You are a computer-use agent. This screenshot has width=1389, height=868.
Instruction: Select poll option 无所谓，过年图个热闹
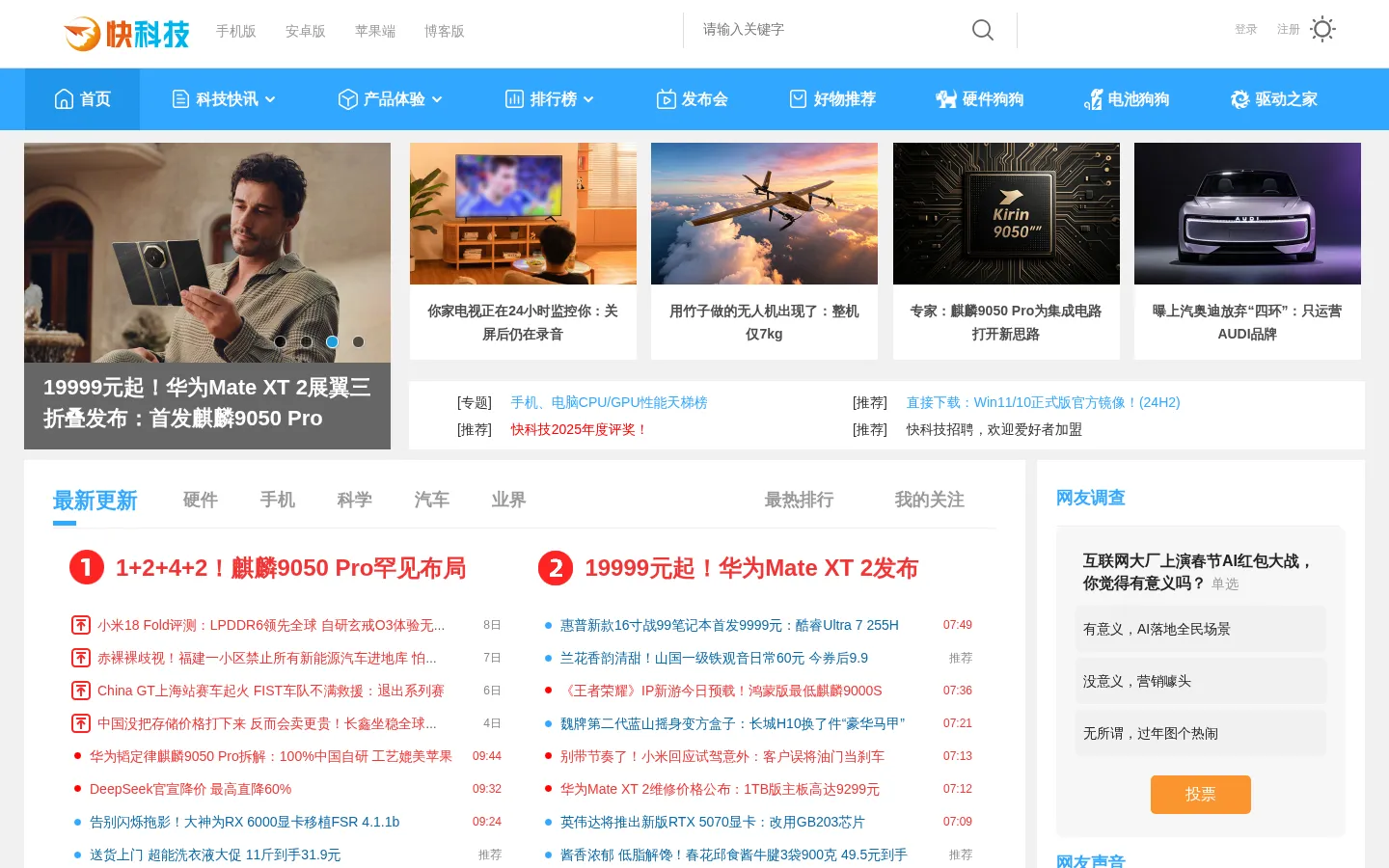click(x=1201, y=733)
